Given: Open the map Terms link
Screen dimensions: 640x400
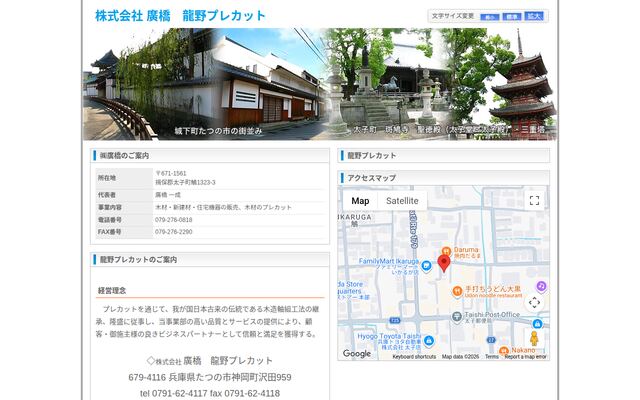Looking at the screenshot, I should pyautogui.click(x=492, y=356).
